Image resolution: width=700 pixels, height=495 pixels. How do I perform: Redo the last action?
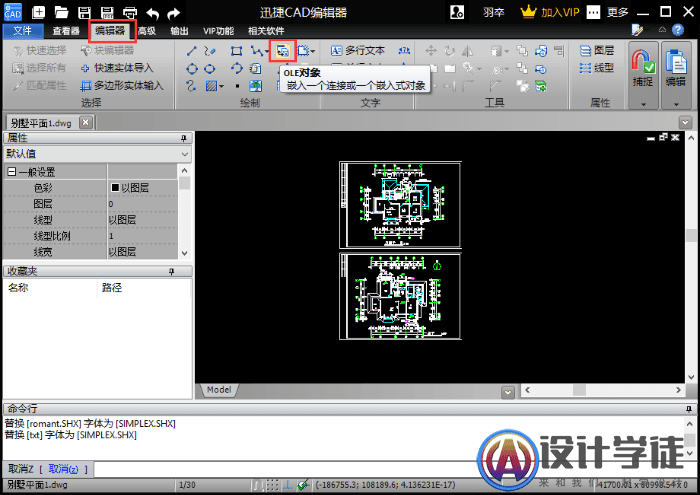click(173, 13)
